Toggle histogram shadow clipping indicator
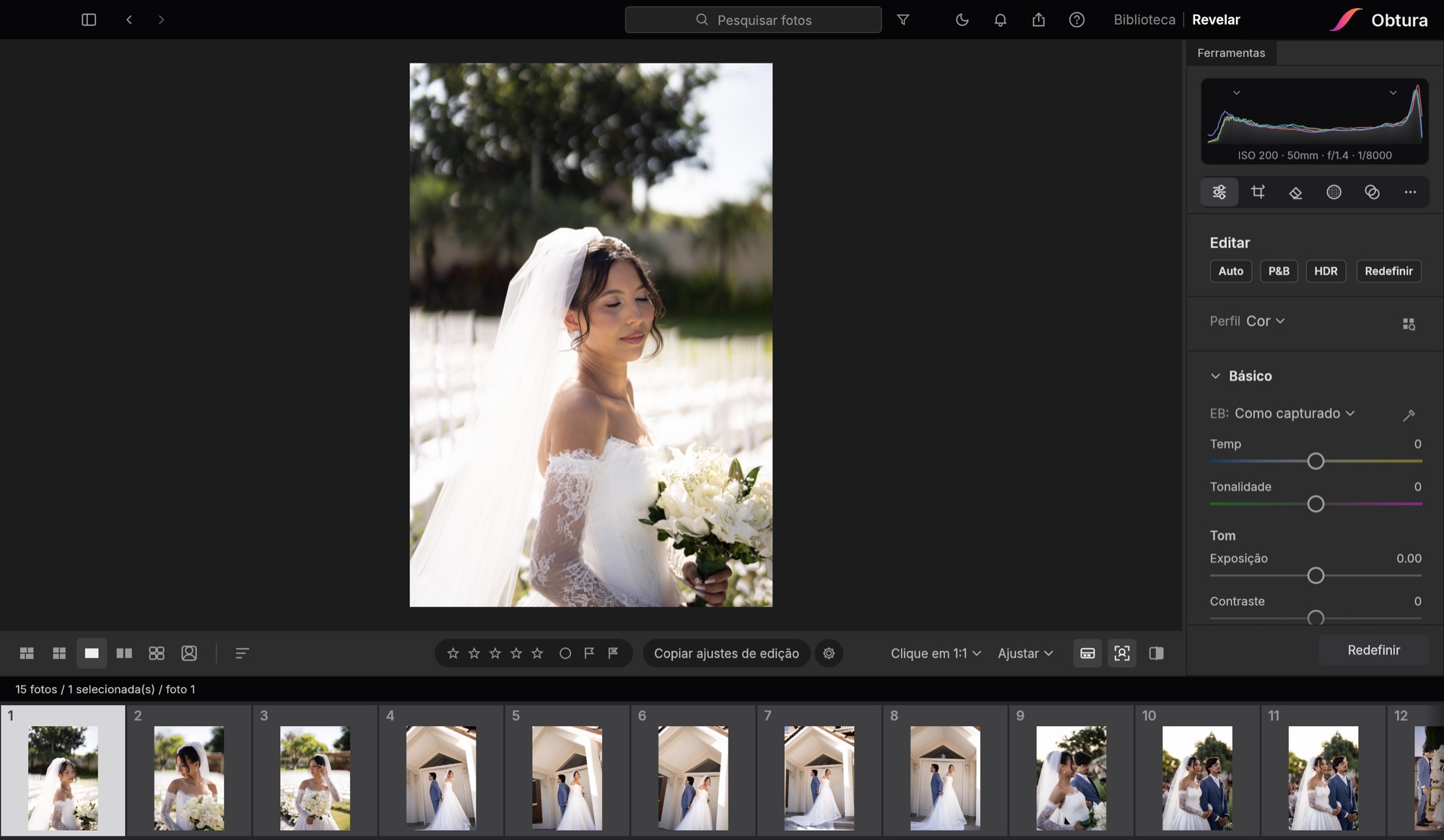The image size is (1444, 840). point(1236,92)
